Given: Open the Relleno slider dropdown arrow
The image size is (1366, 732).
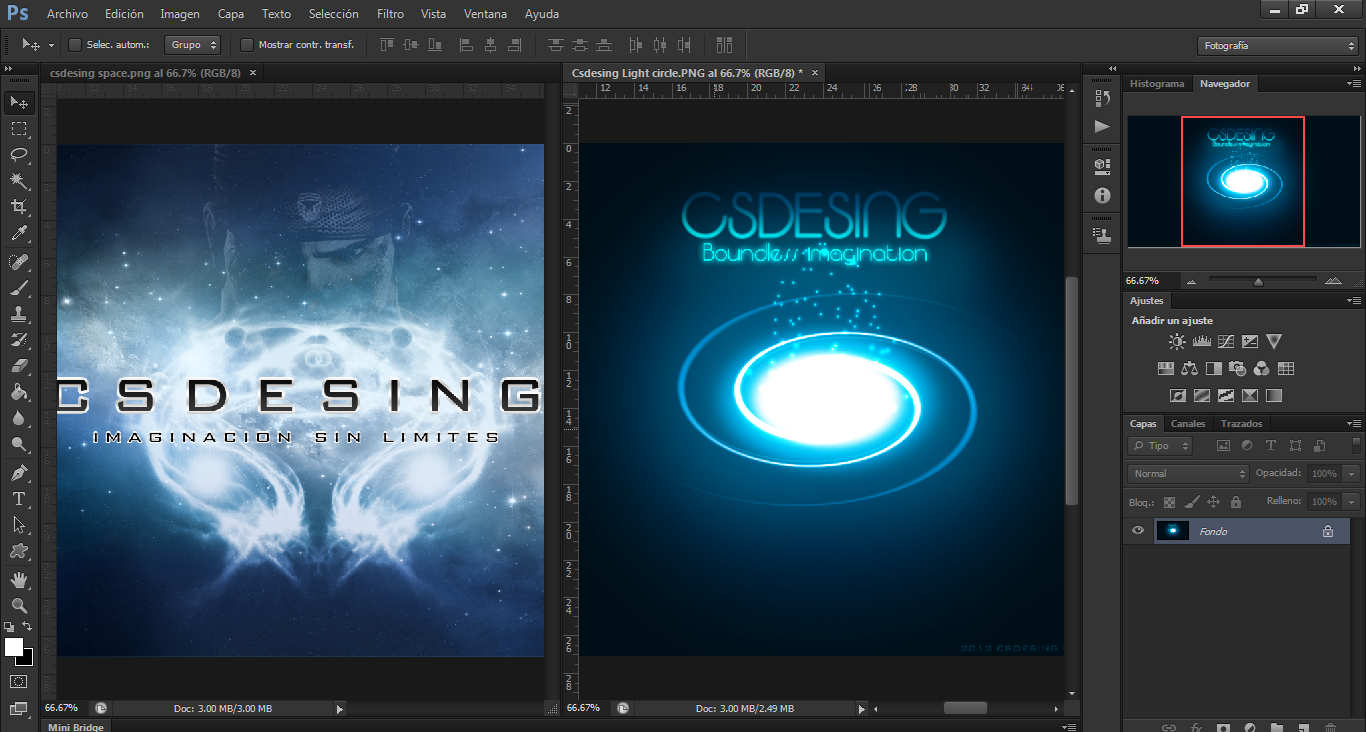Looking at the screenshot, I should [1352, 501].
